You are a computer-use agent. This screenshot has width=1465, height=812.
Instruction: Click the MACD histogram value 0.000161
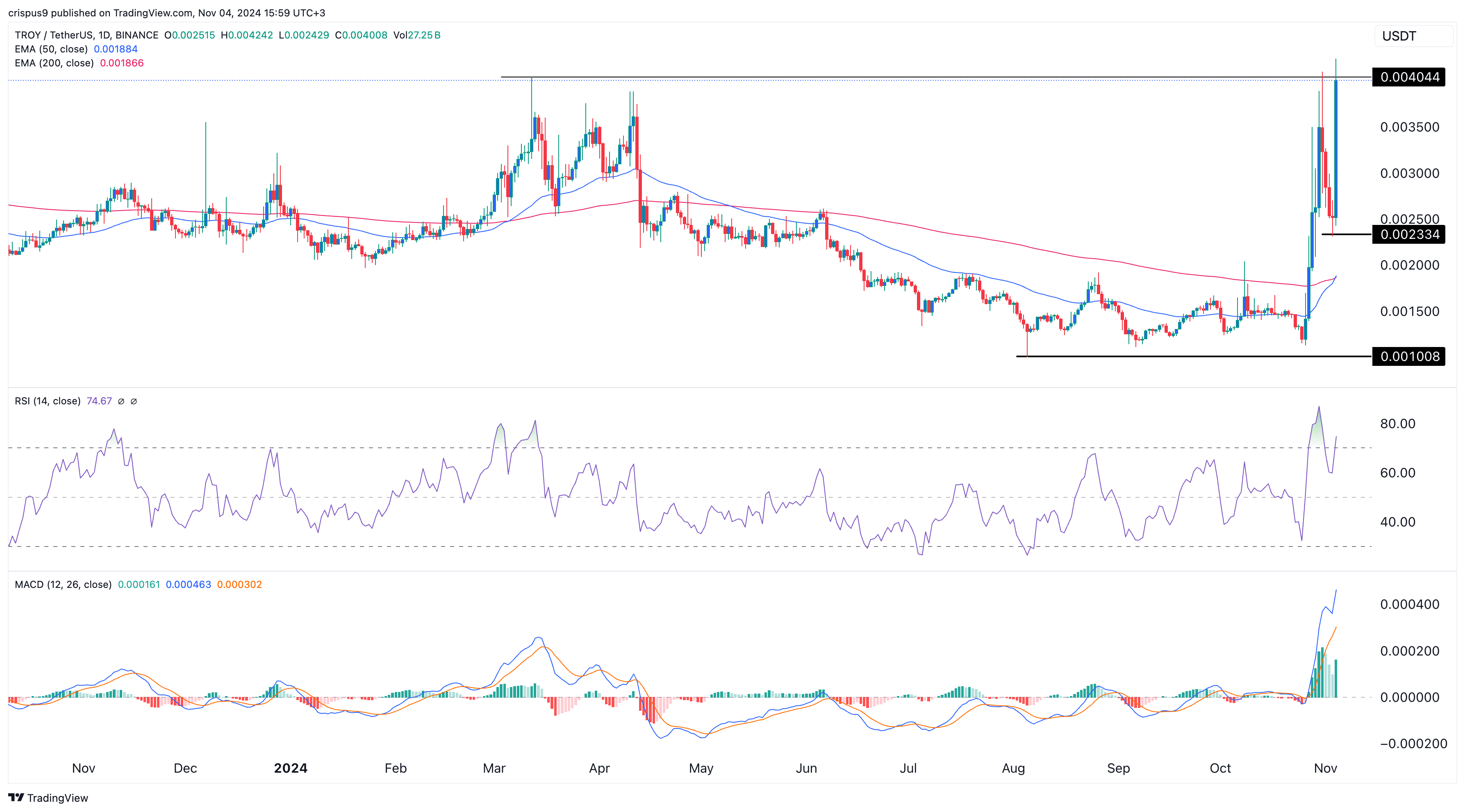tap(139, 585)
